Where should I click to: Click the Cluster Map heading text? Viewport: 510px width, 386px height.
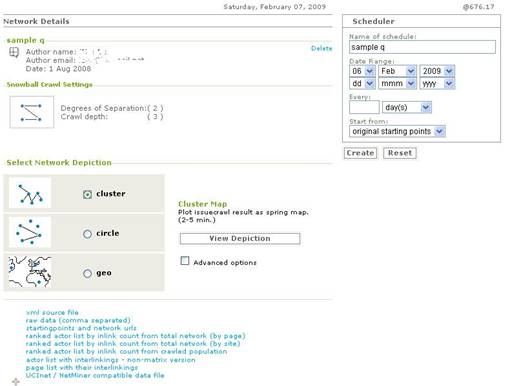203,204
